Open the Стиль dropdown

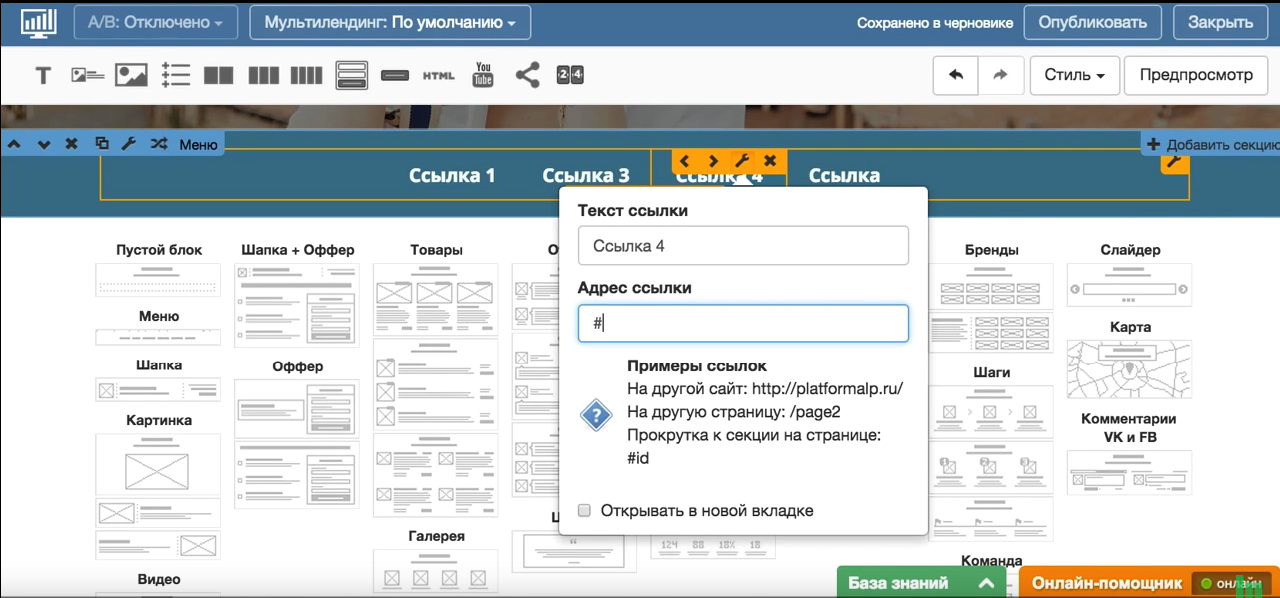[1075, 75]
